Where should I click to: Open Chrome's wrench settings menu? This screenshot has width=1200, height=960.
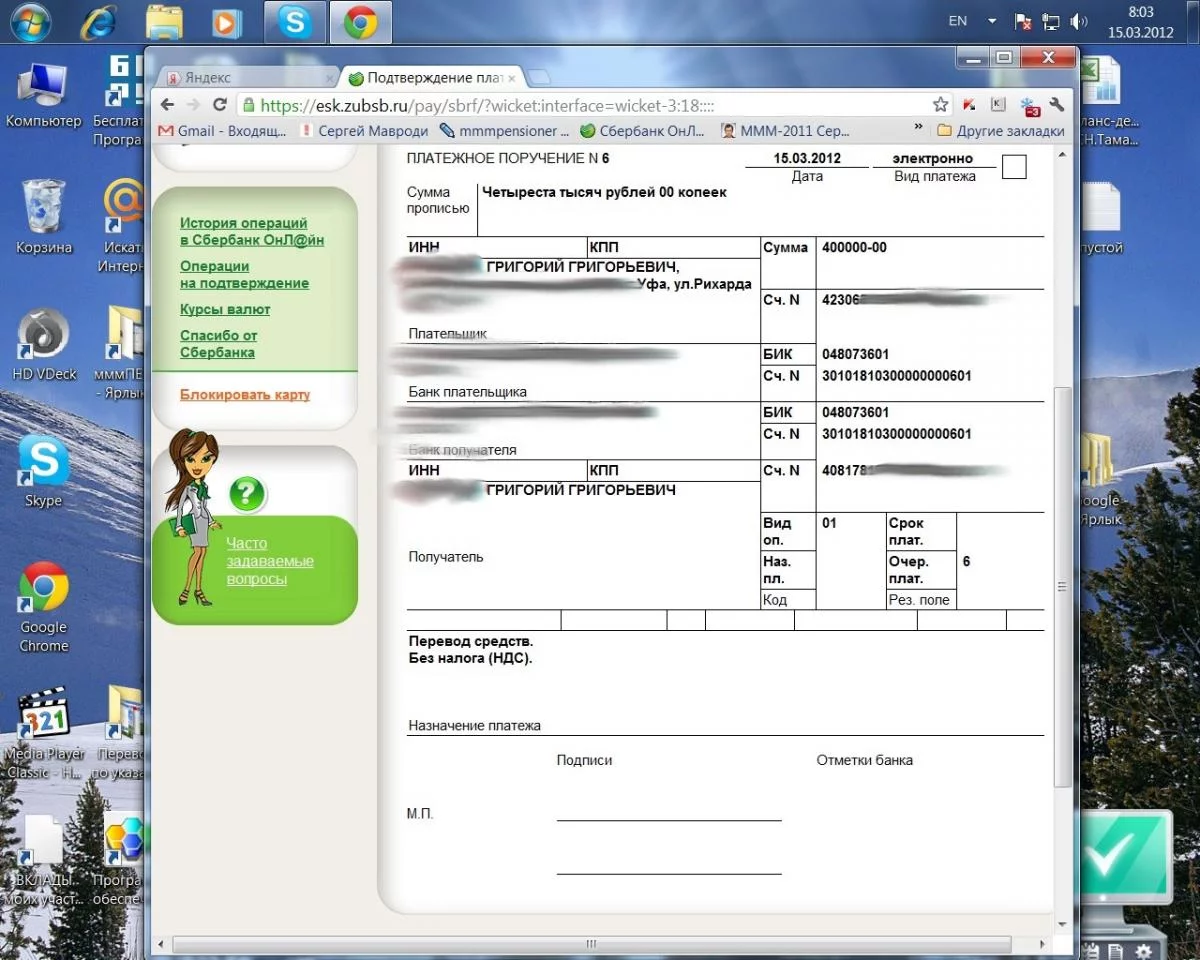pyautogui.click(x=1056, y=105)
